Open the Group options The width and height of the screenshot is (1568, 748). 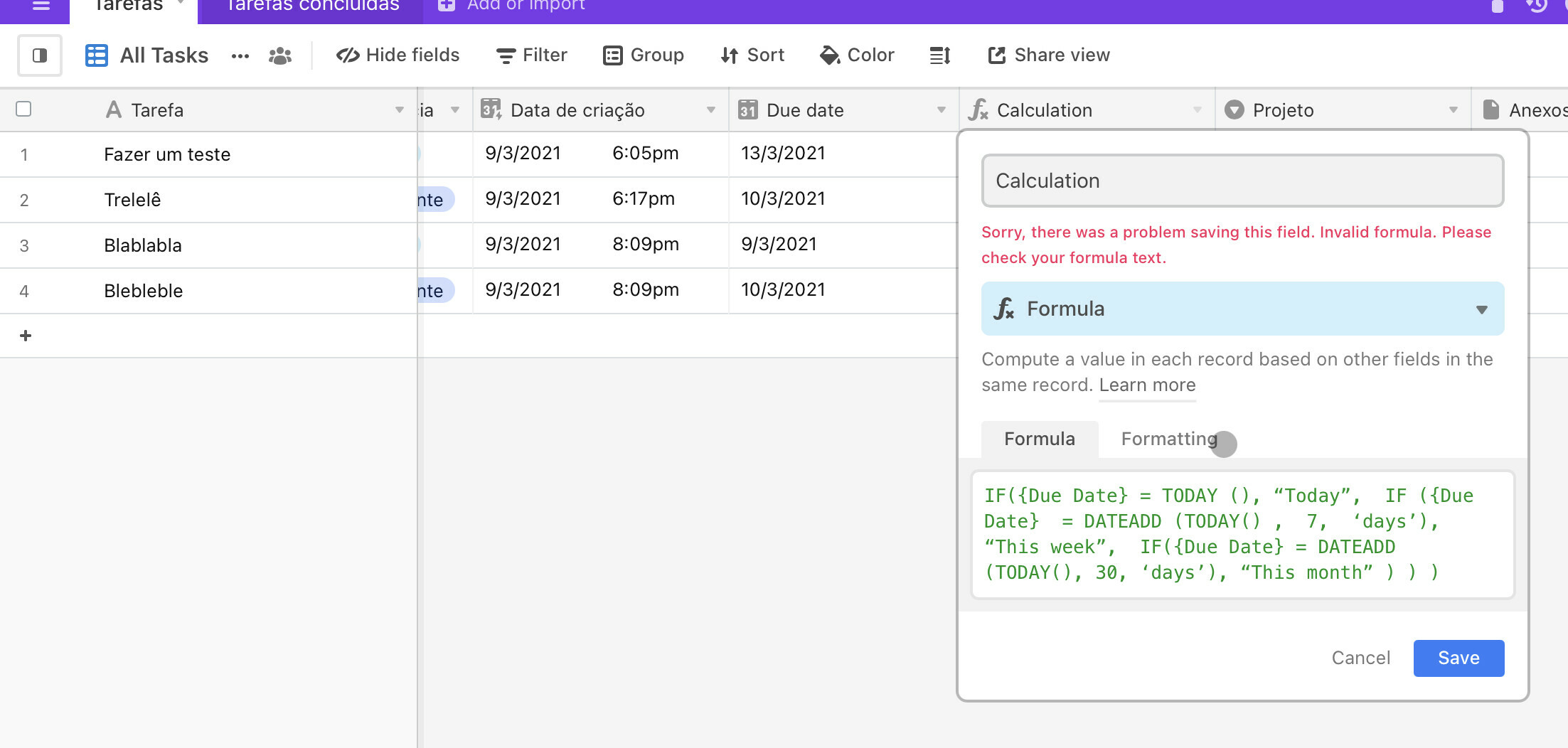[644, 55]
